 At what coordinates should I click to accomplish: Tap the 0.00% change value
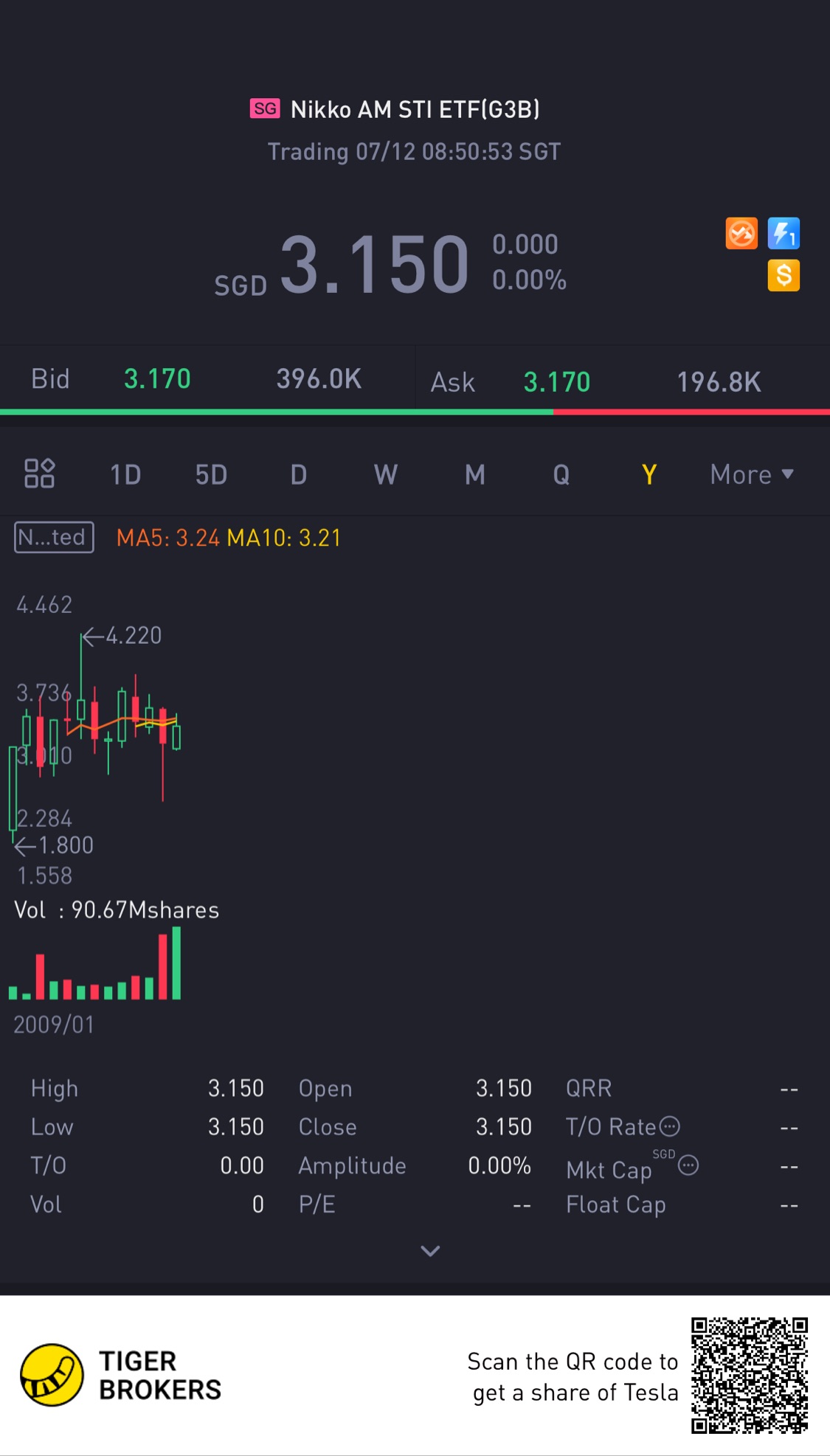click(x=529, y=280)
